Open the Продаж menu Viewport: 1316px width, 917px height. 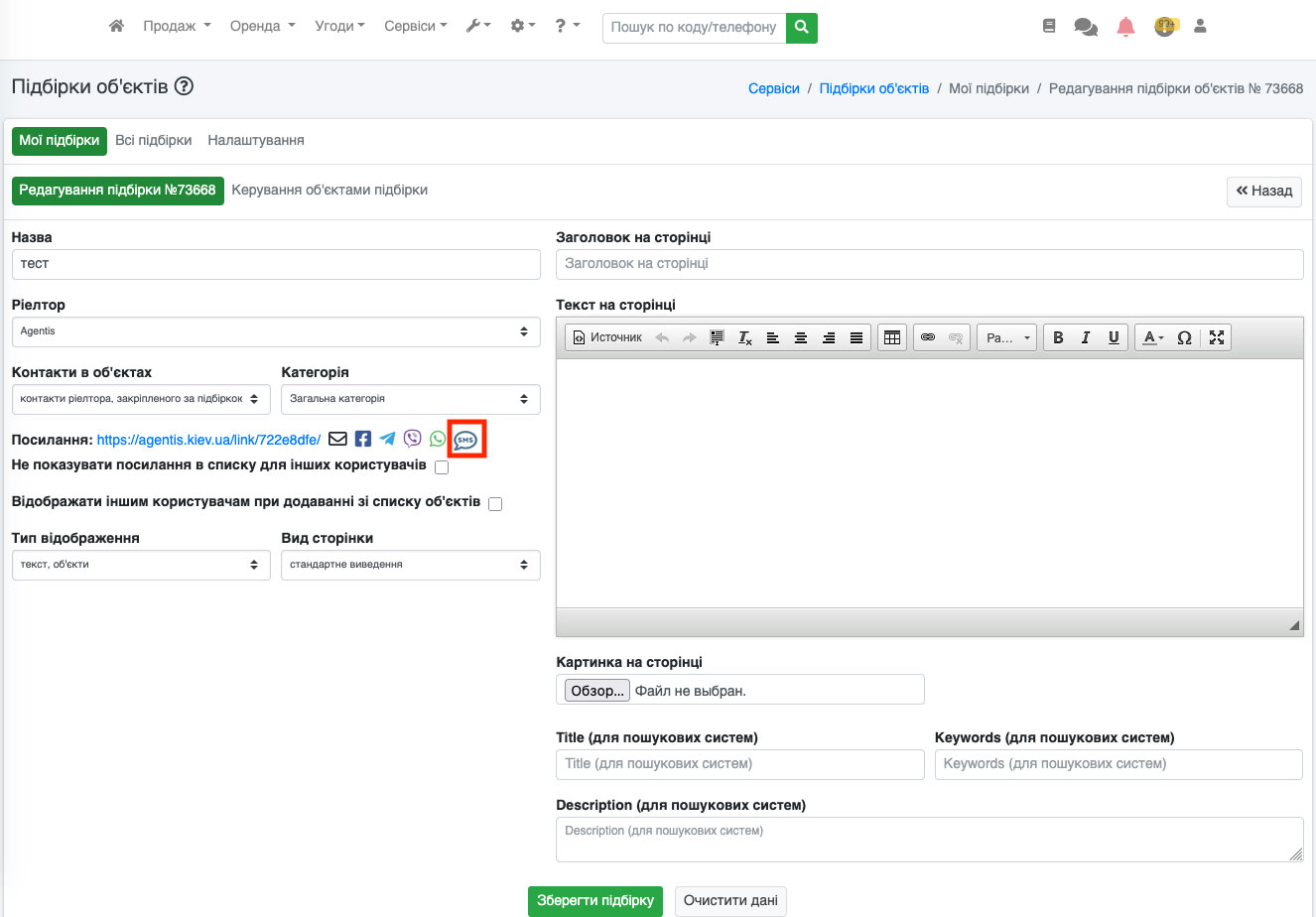[x=177, y=27]
